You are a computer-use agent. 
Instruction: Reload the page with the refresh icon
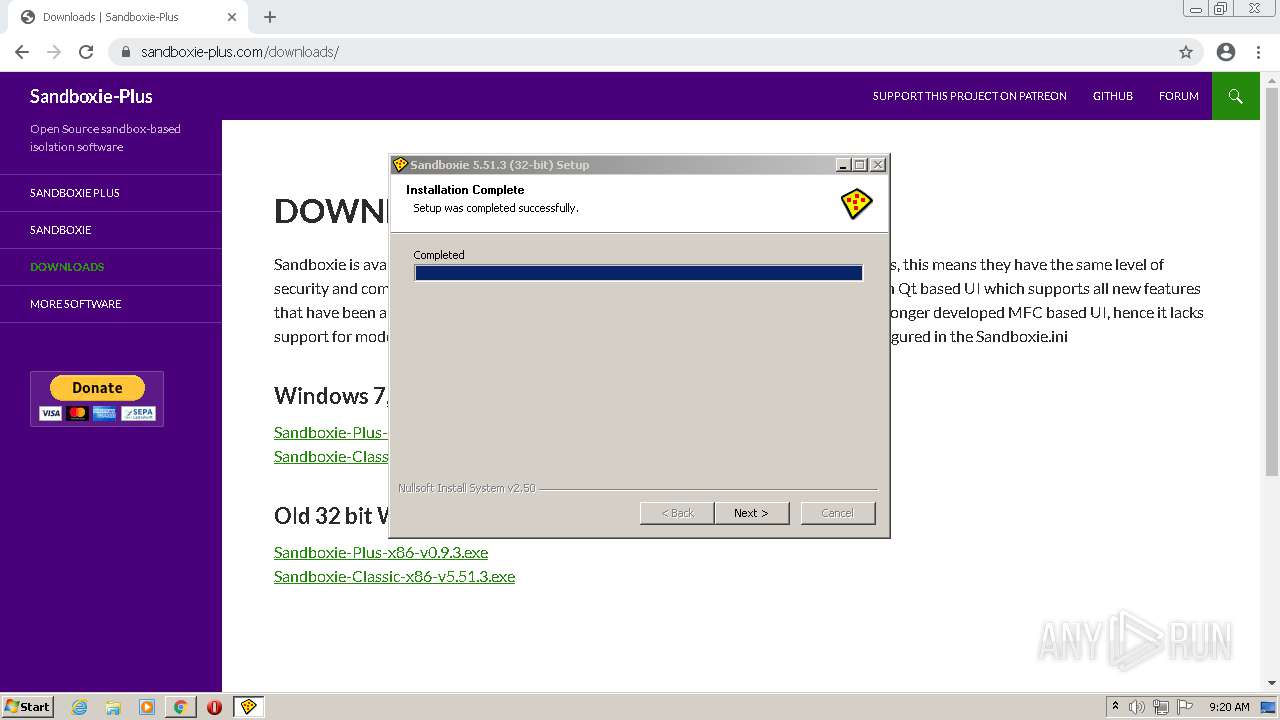click(86, 52)
